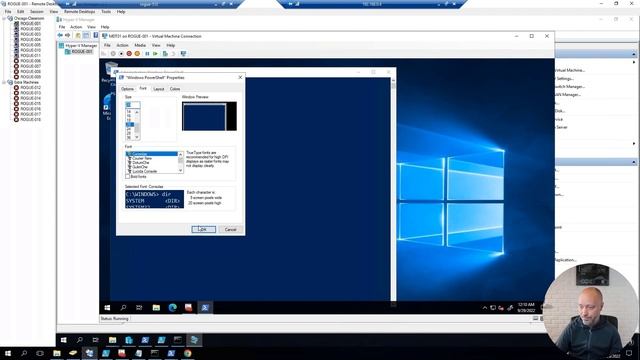Select Lucida Console in the font list
The height and width of the screenshot is (360, 640).
tap(144, 171)
